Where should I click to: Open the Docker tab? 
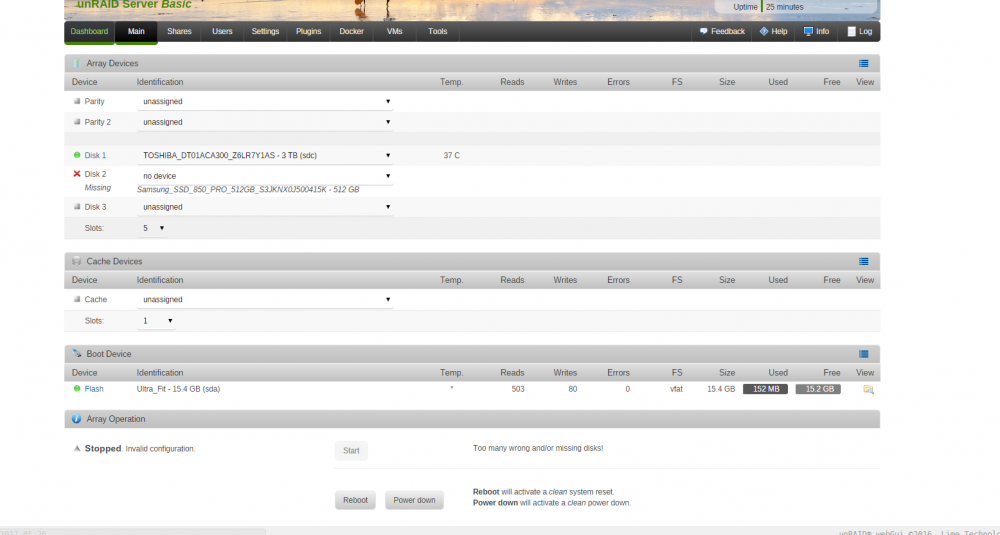click(351, 31)
